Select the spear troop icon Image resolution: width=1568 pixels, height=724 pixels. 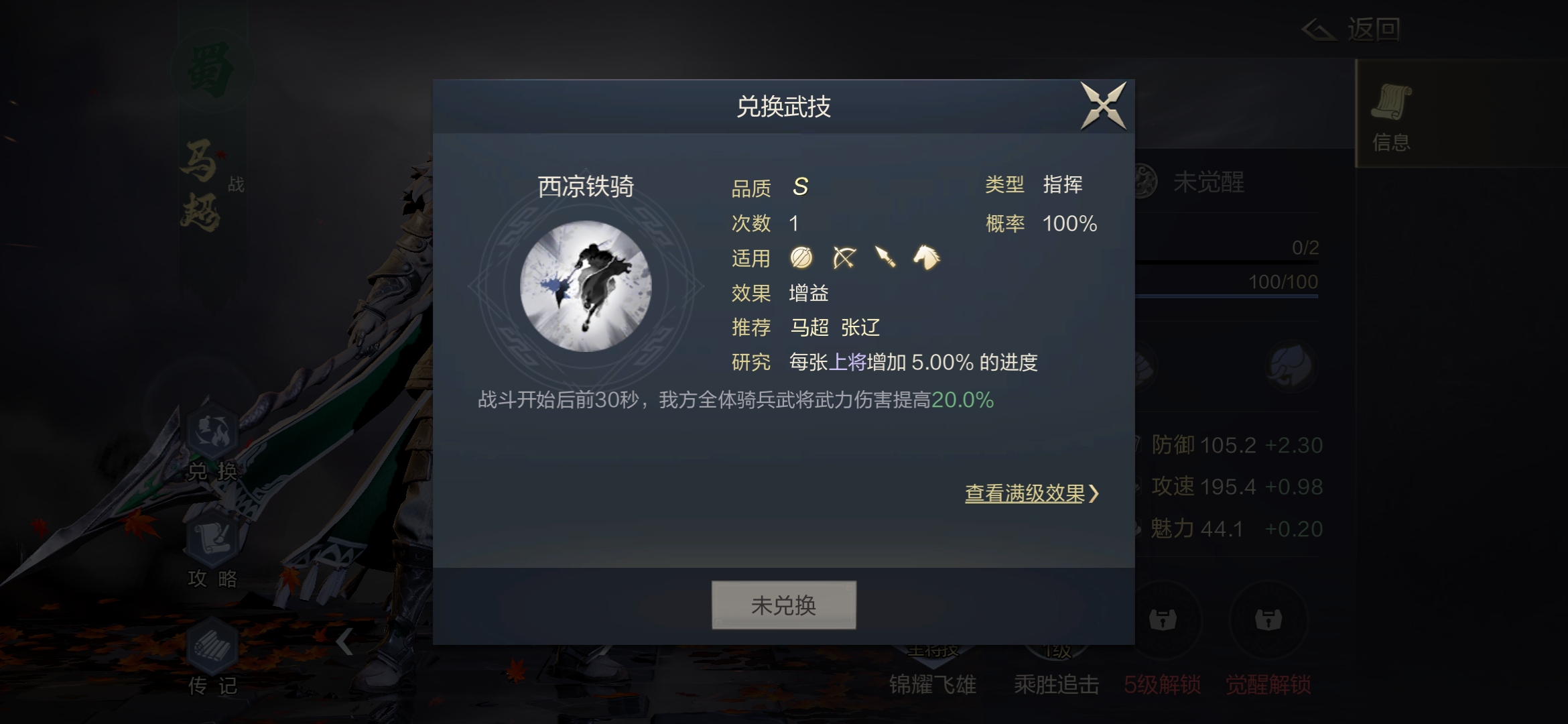[885, 257]
